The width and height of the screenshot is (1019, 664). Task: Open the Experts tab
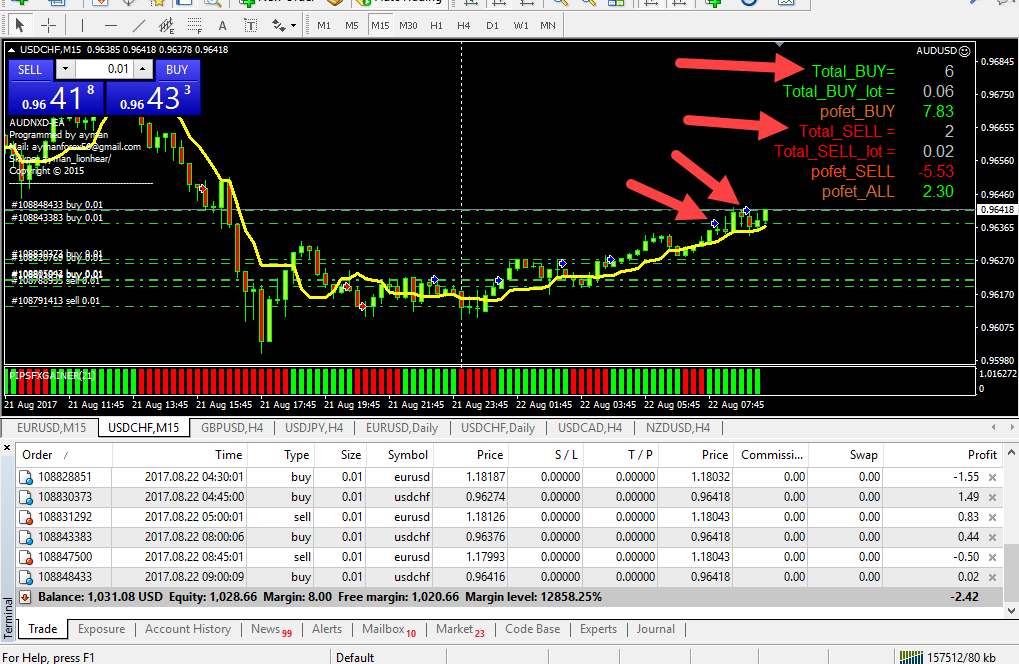click(x=599, y=630)
